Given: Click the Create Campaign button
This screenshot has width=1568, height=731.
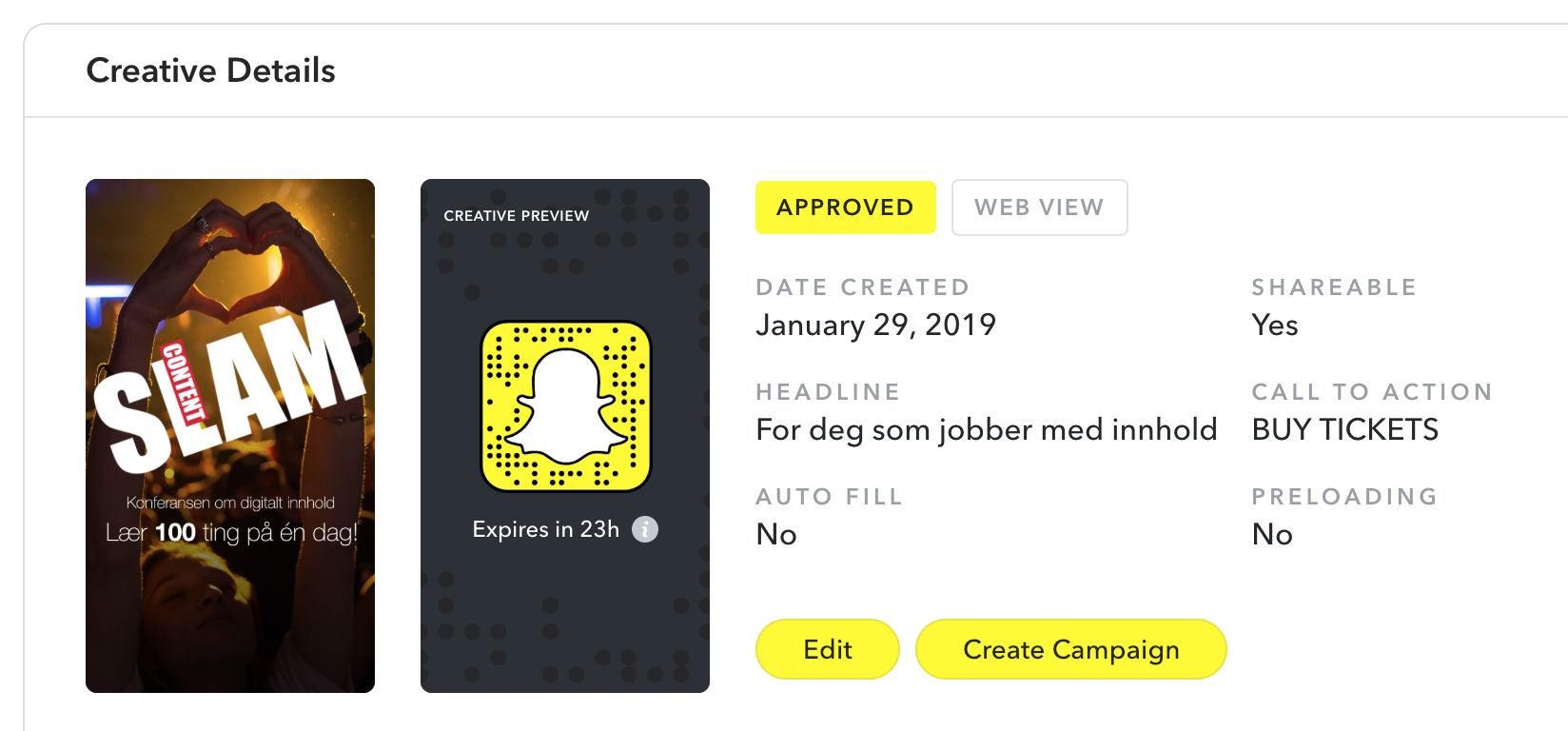Looking at the screenshot, I should (1071, 649).
